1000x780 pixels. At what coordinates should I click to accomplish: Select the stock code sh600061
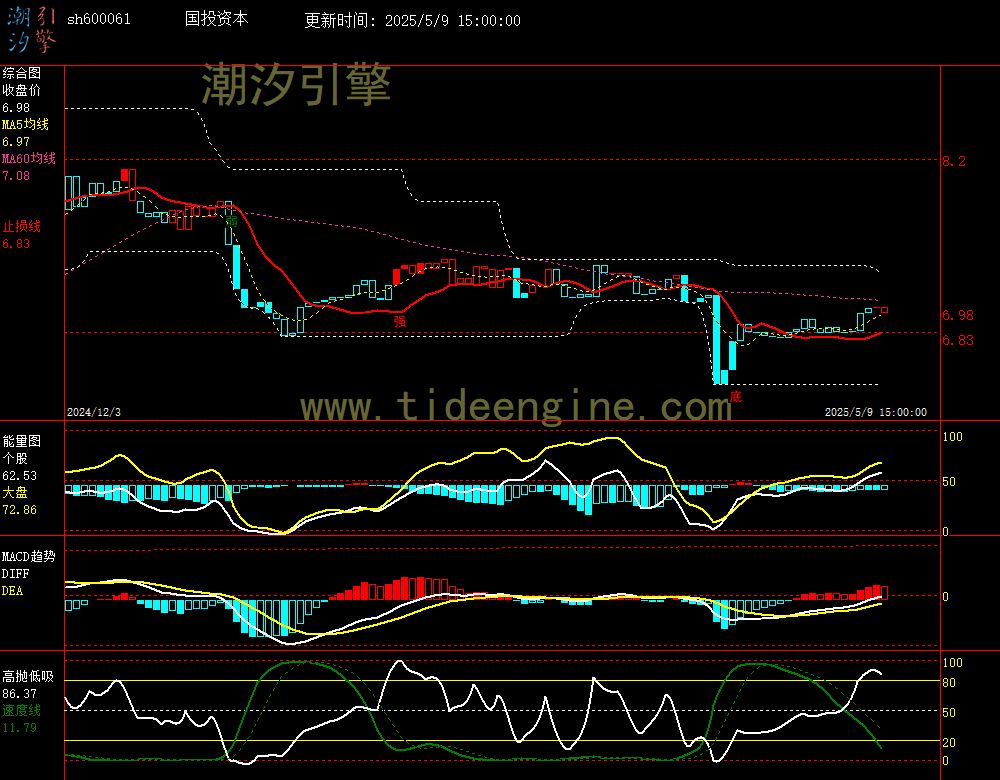(x=99, y=19)
